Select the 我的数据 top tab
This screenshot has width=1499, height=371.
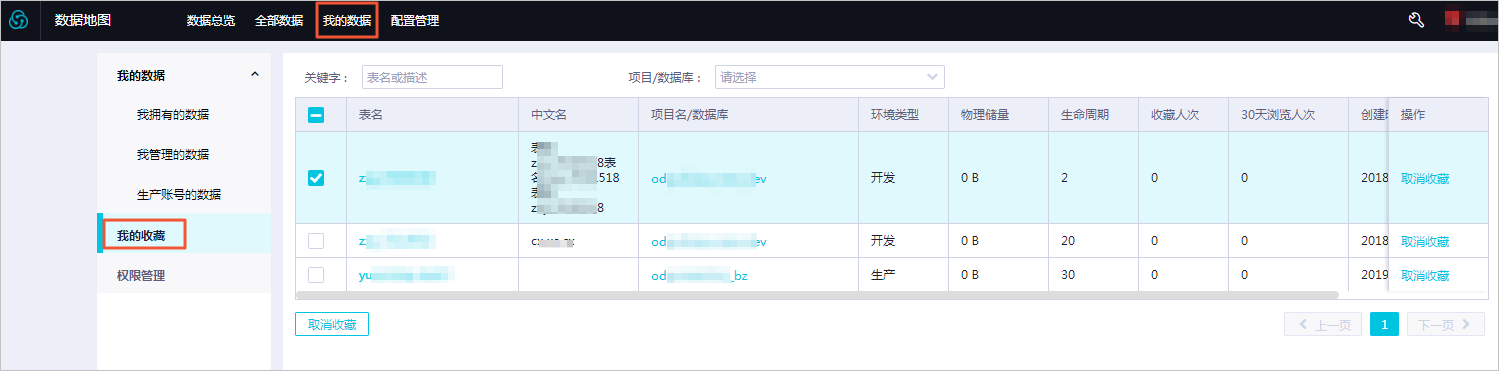point(347,20)
